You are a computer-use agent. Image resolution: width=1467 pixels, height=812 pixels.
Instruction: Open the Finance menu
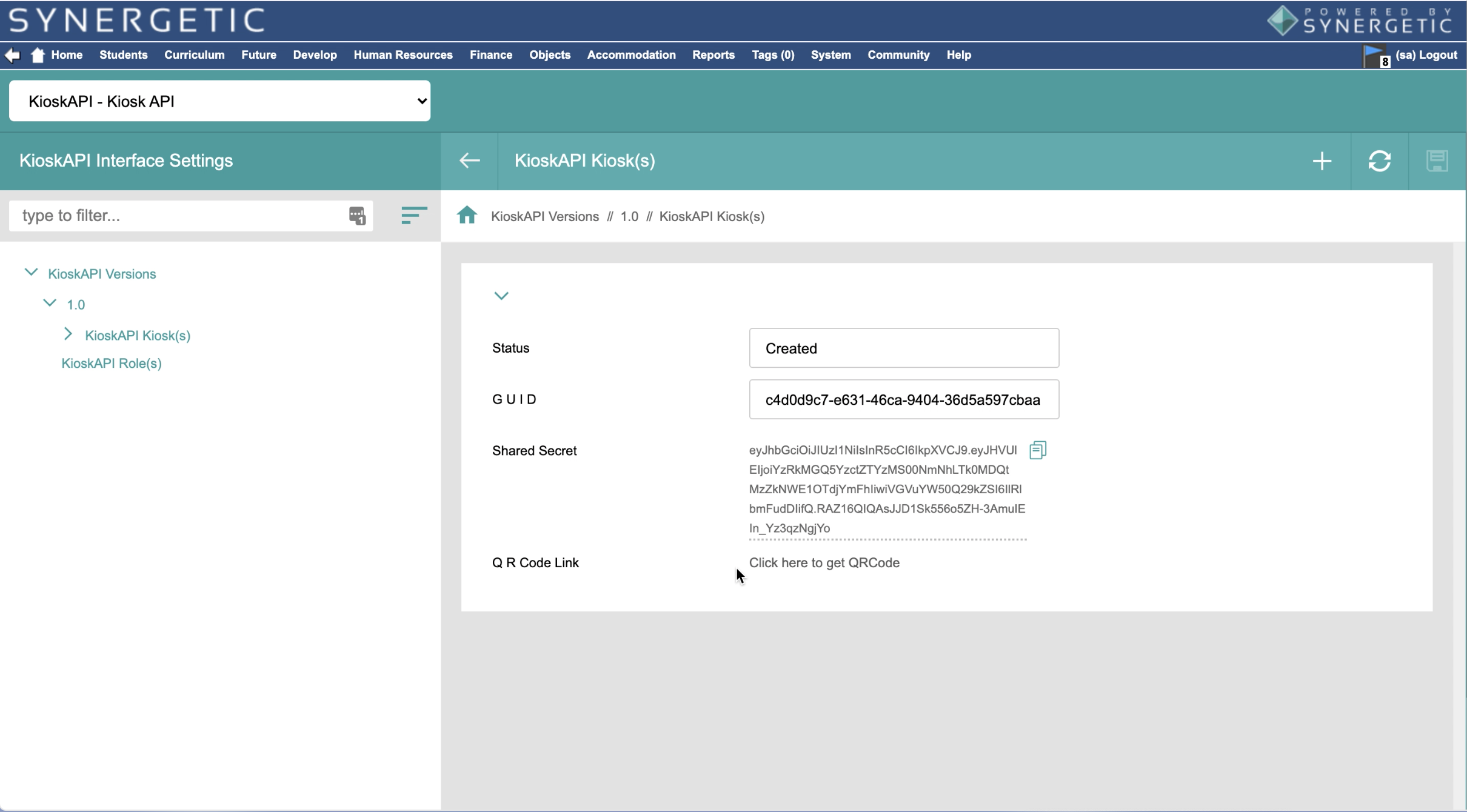[x=490, y=55]
